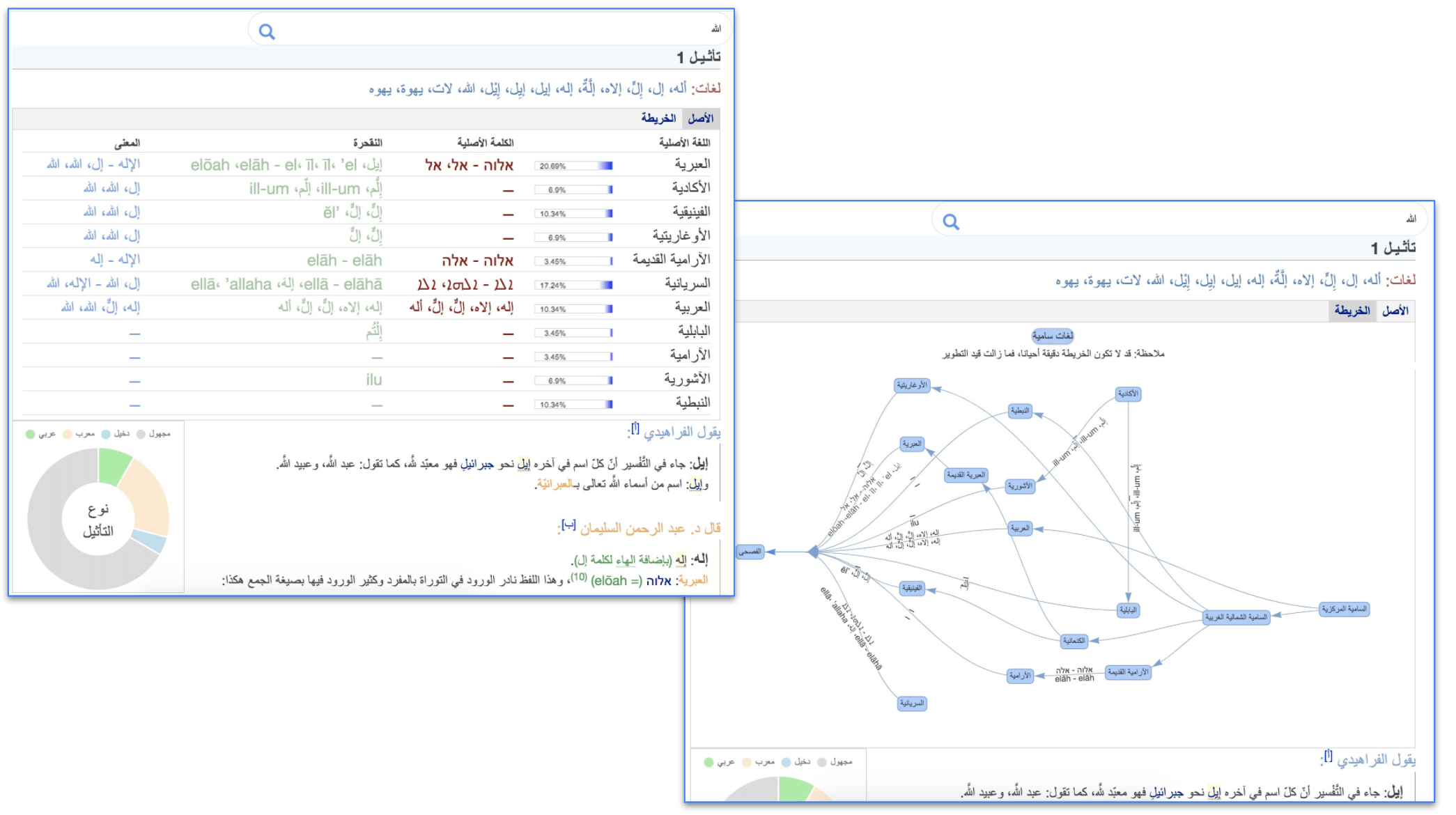This screenshot has height=815, width=1456.
Task: Click the مجهول legend dot in table window
Action: pos(141,434)
